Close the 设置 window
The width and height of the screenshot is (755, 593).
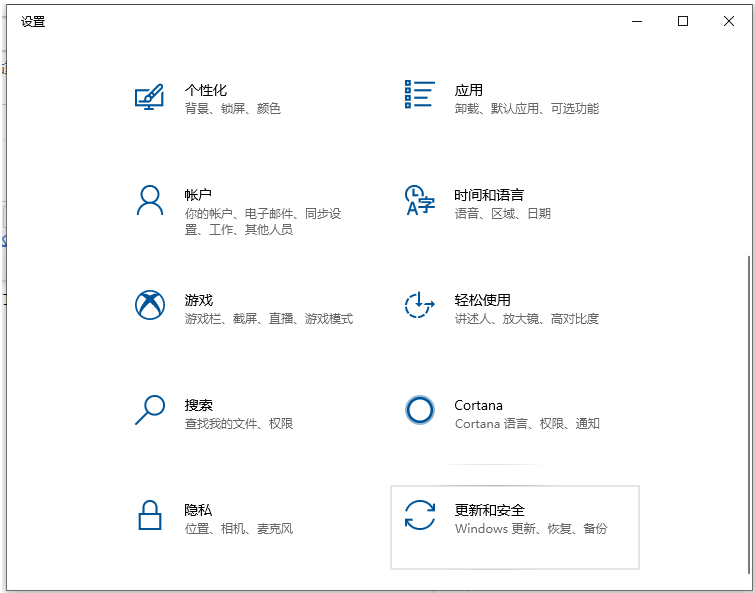point(729,21)
